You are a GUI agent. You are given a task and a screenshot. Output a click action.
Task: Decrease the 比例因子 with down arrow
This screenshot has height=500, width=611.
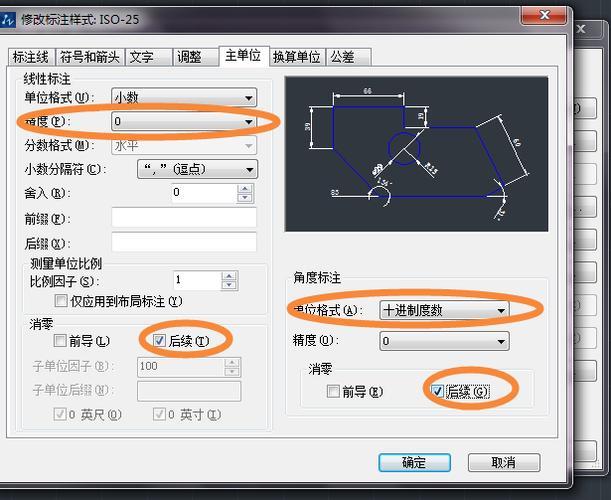pos(229,285)
